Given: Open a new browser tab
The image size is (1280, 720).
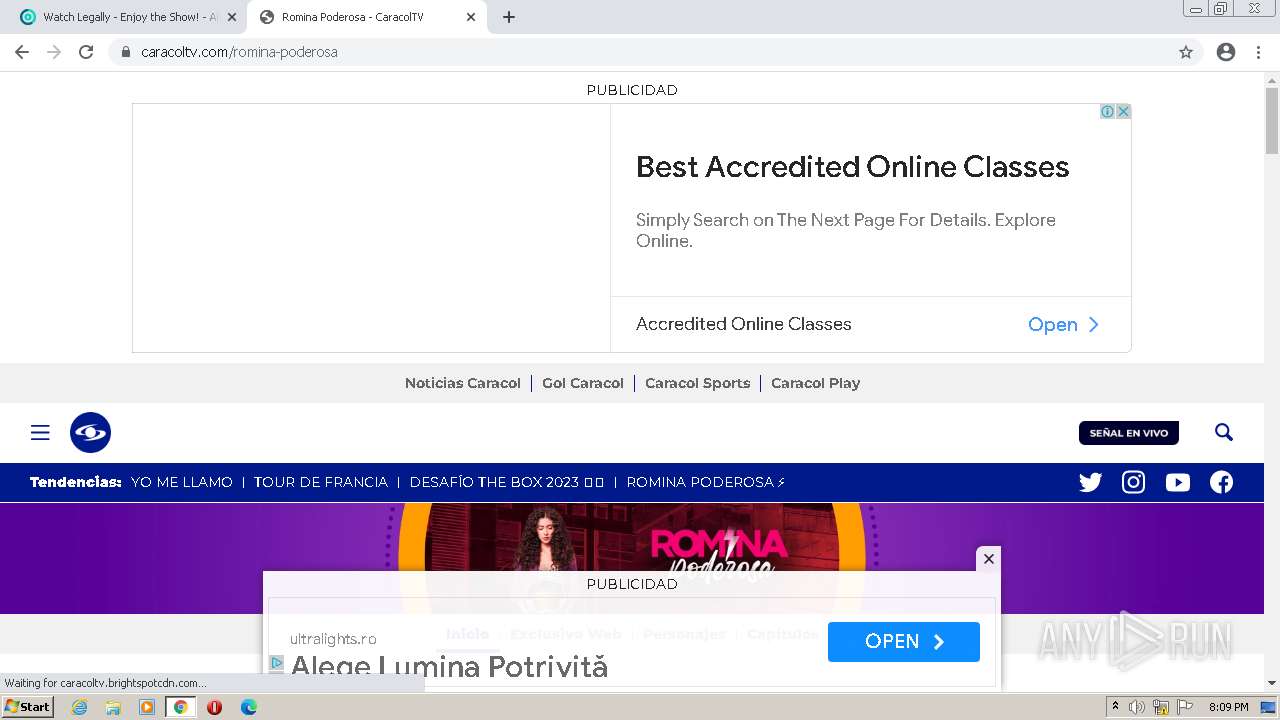Looking at the screenshot, I should point(509,17).
